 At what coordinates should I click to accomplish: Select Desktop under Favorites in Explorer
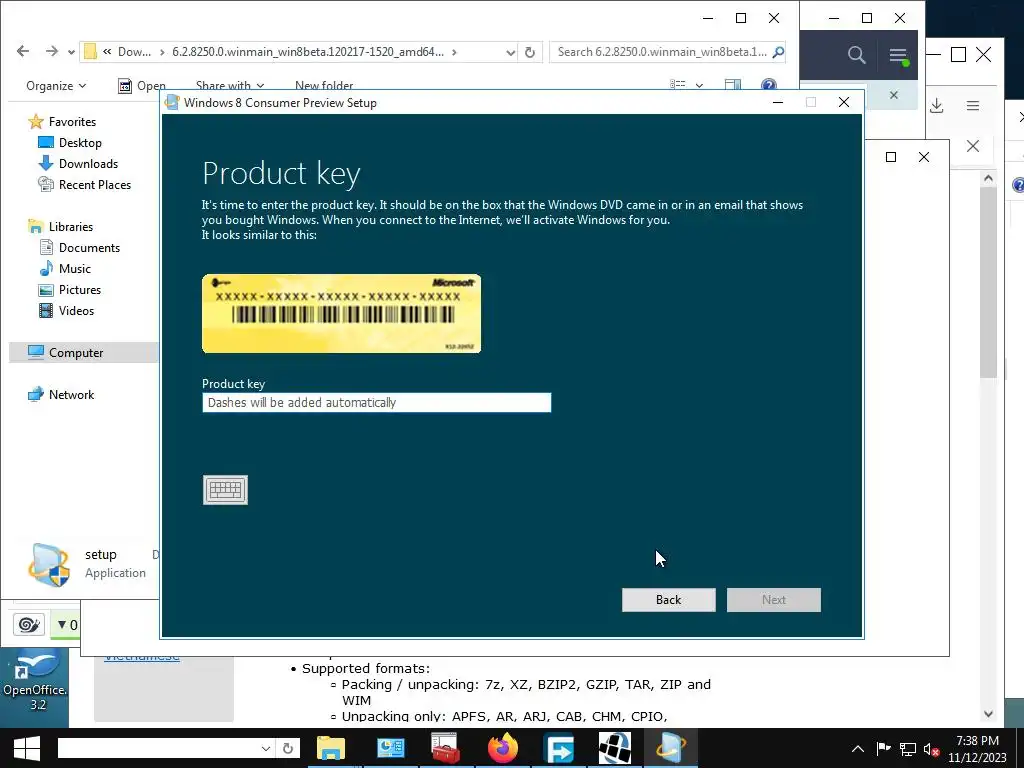coord(80,142)
